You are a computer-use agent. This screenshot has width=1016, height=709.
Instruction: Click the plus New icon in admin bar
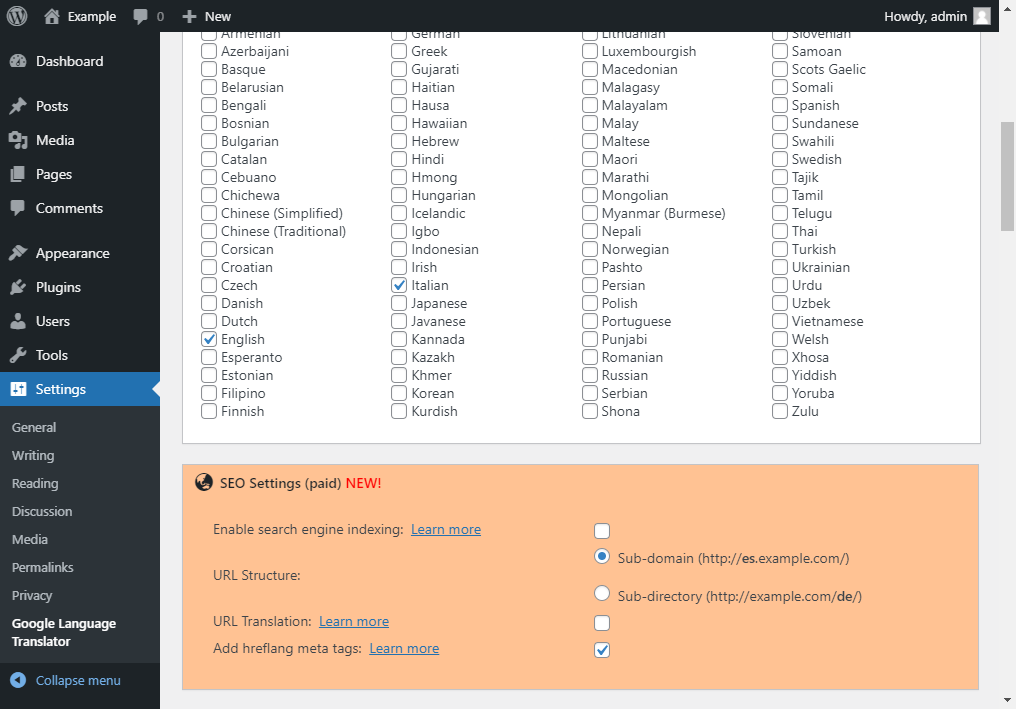189,16
